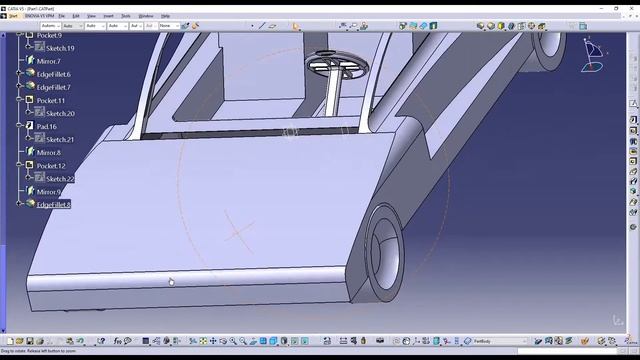Collapse the Pocket.11 tree node
This screenshot has width=640, height=360.
pos(19,99)
